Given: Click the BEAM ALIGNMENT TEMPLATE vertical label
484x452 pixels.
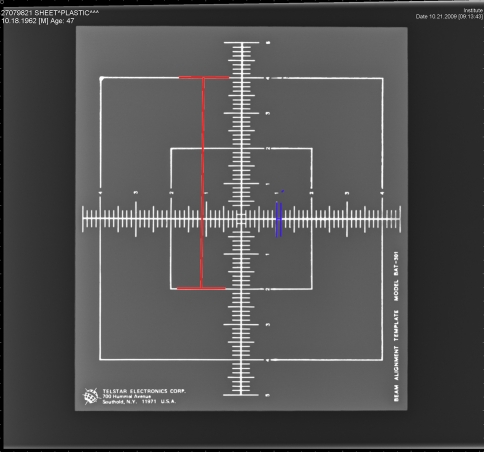Looking at the screenshot, I should pyautogui.click(x=396, y=356).
